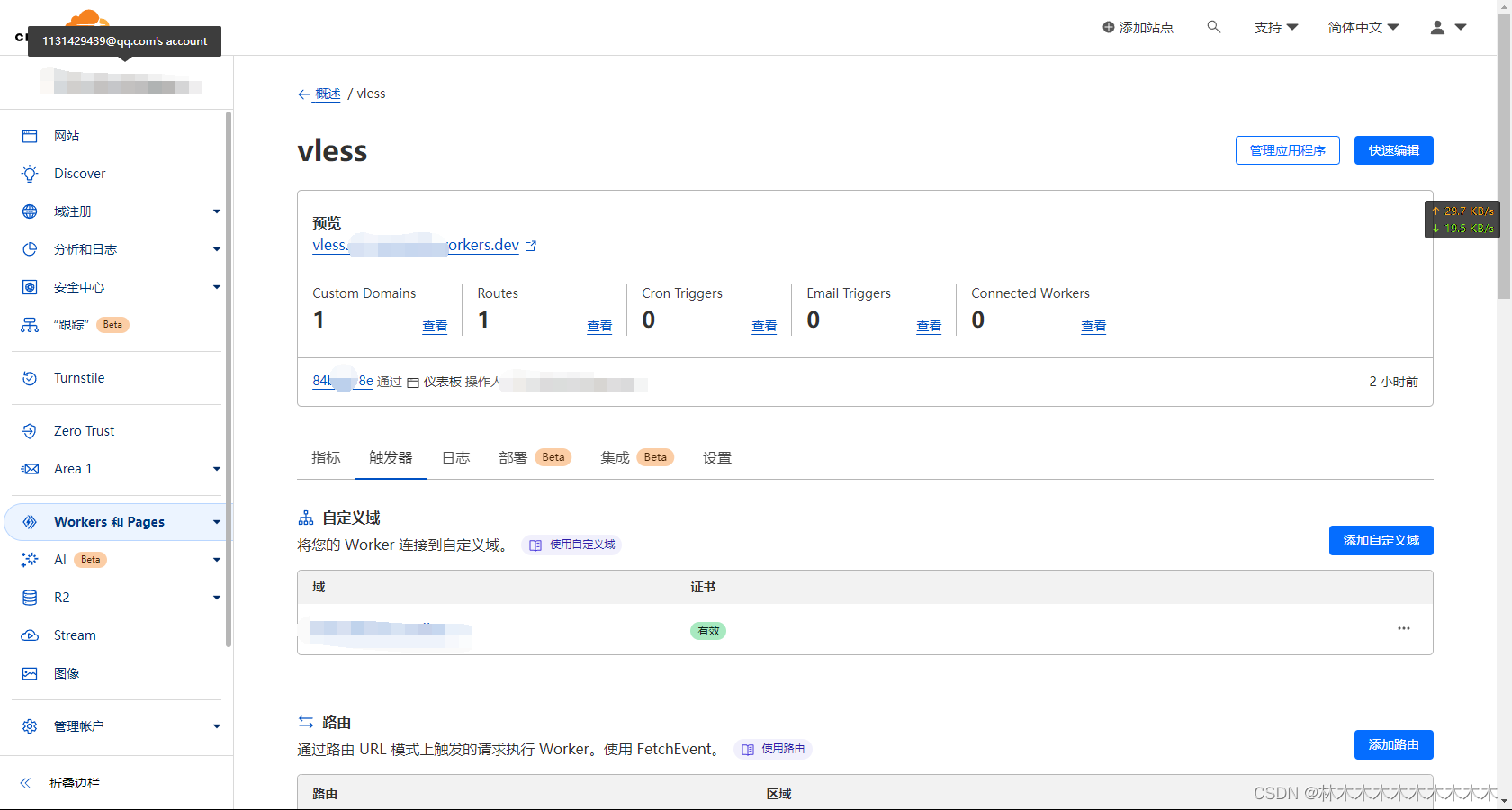Open Stream from the sidebar
Viewport: 1512px width, 810px height.
pyautogui.click(x=76, y=634)
